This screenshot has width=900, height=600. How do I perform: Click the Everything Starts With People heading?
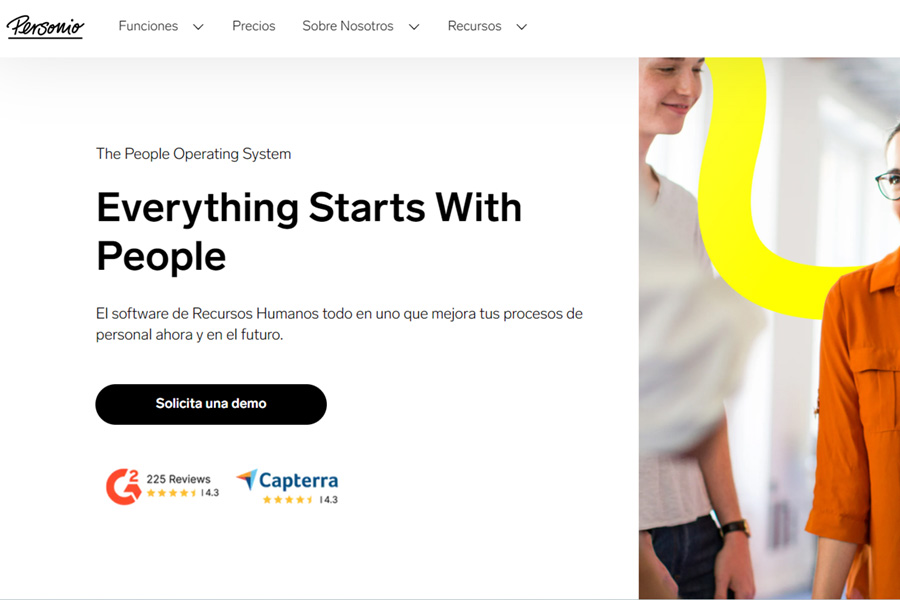(309, 231)
